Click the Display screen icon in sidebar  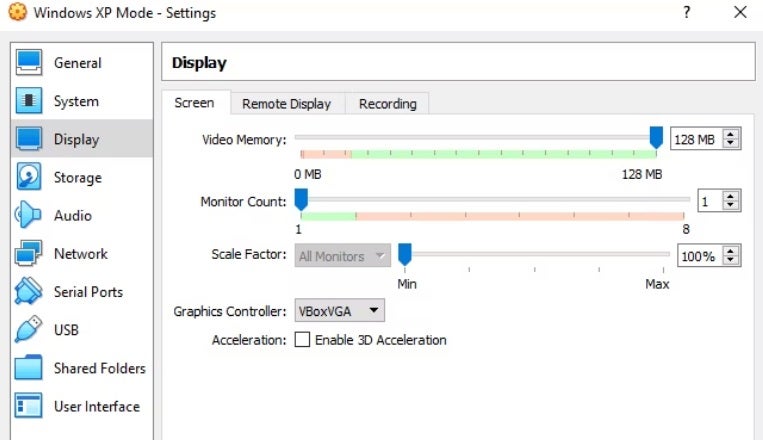[x=29, y=139]
